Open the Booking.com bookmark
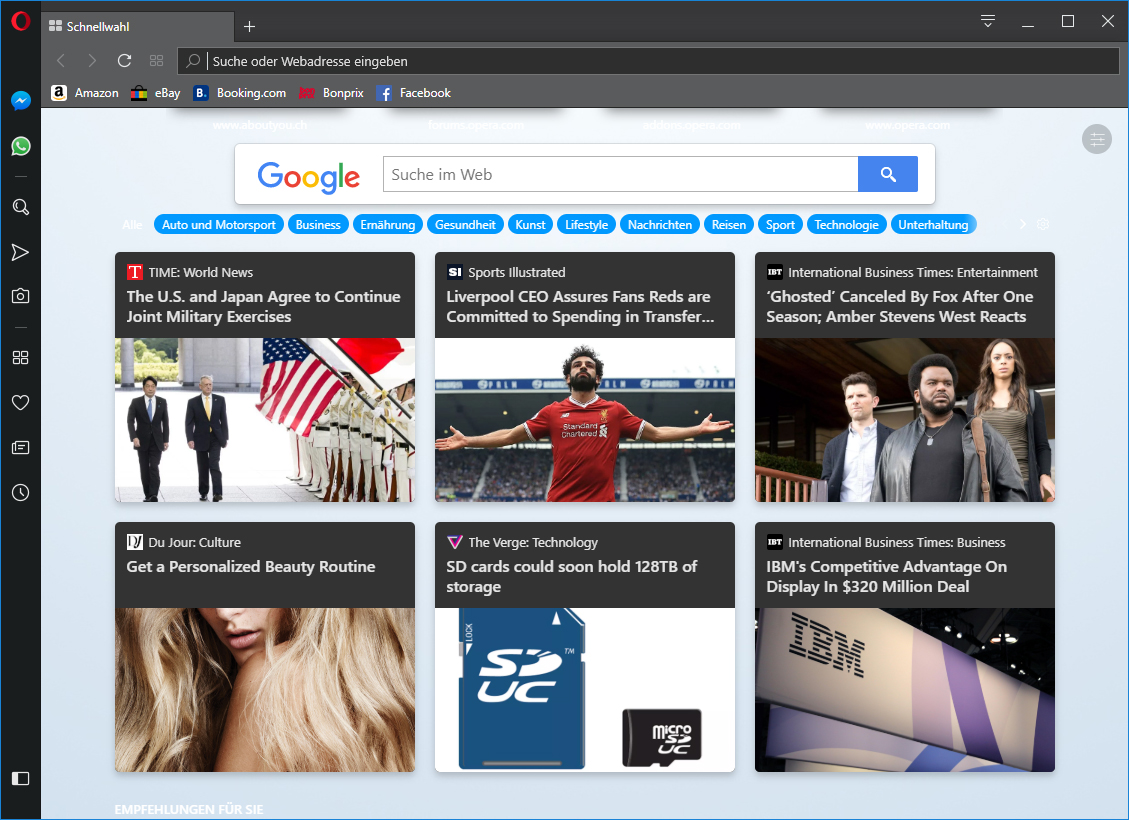Viewport: 1129px width, 820px height. pyautogui.click(x=240, y=93)
